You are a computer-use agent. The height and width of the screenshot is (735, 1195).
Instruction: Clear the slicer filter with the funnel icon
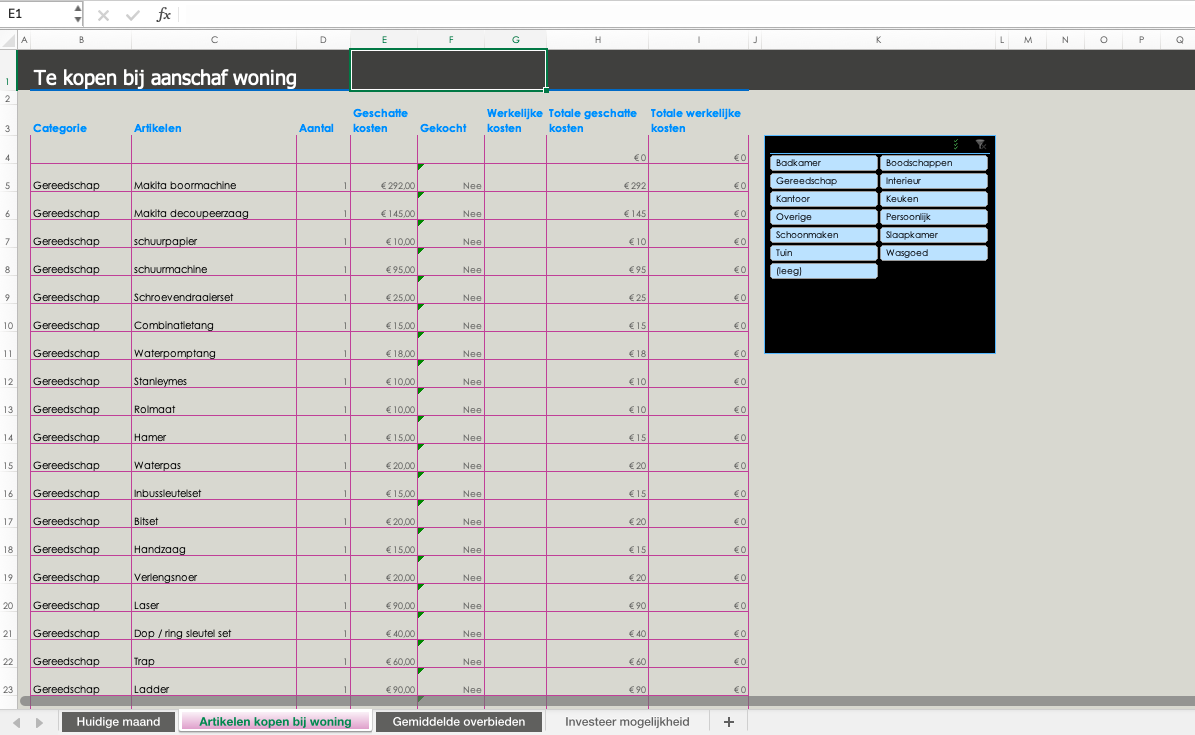pyautogui.click(x=981, y=144)
